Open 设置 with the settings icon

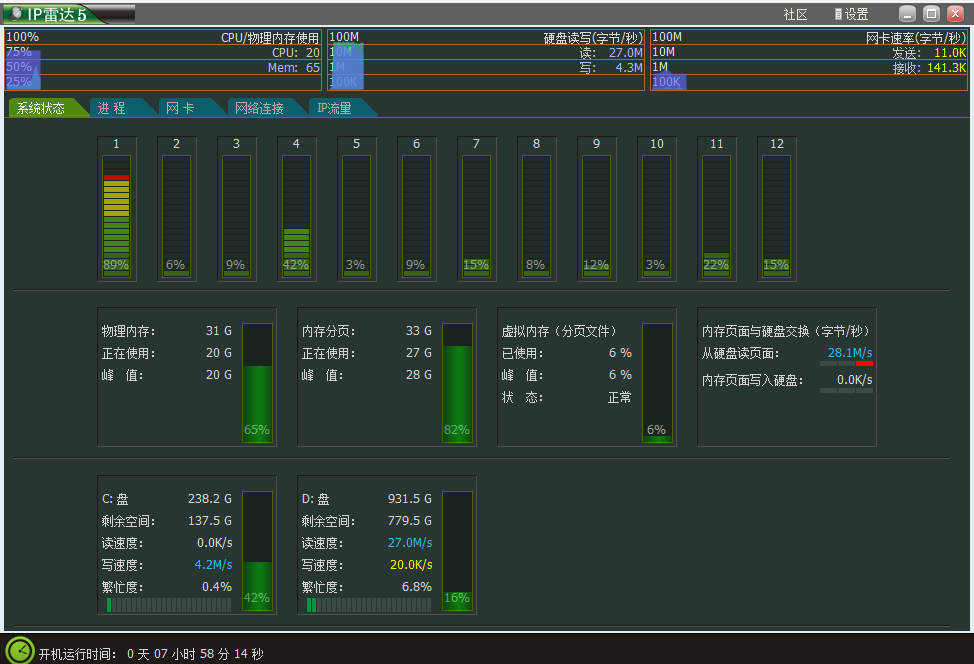(x=851, y=14)
